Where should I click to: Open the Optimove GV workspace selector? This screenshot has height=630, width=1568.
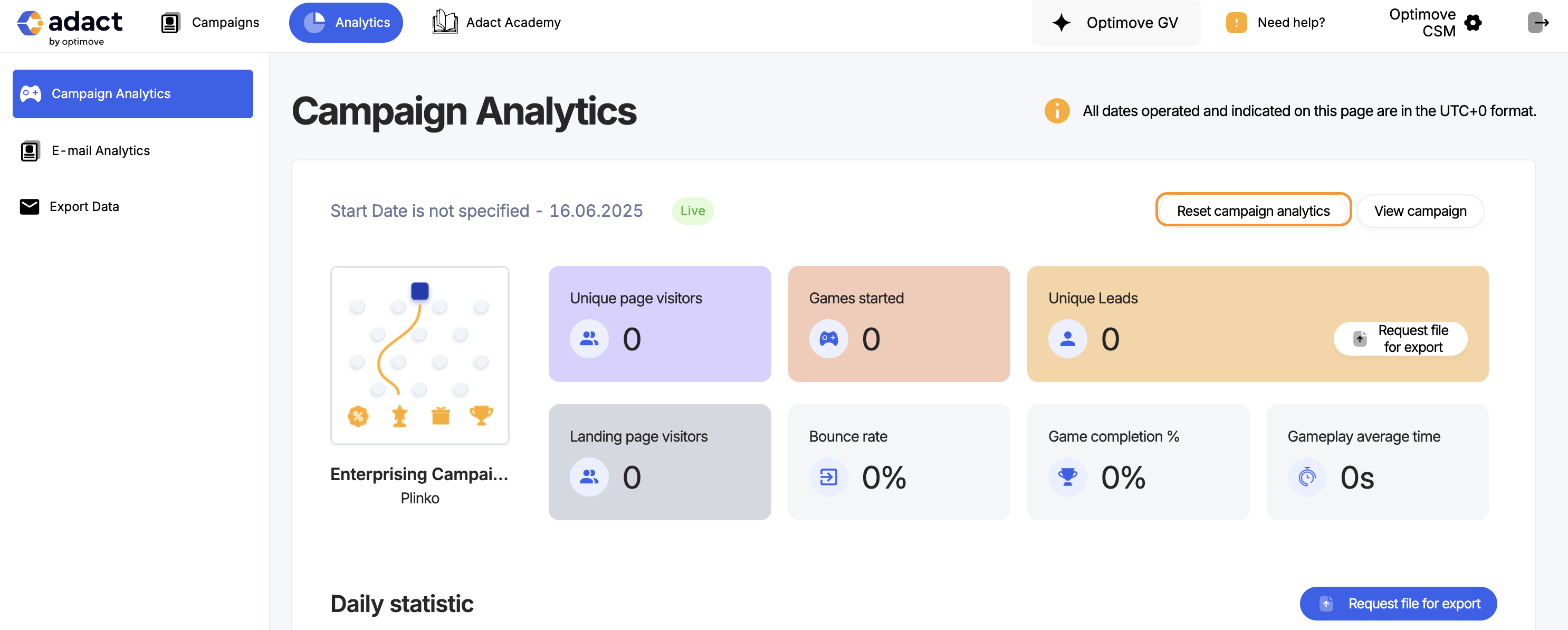1116,23
